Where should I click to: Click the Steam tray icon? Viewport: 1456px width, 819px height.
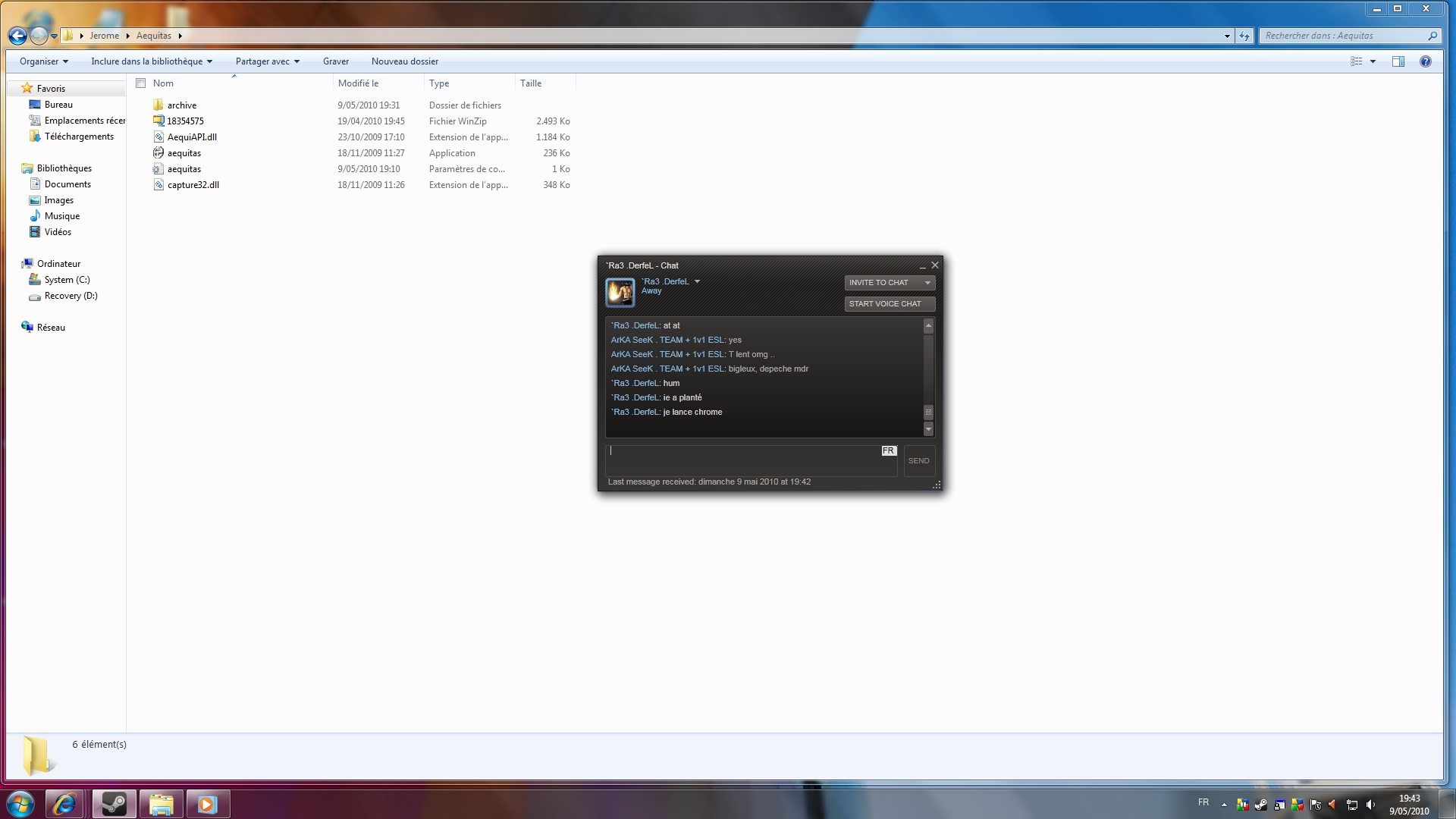point(1261,805)
